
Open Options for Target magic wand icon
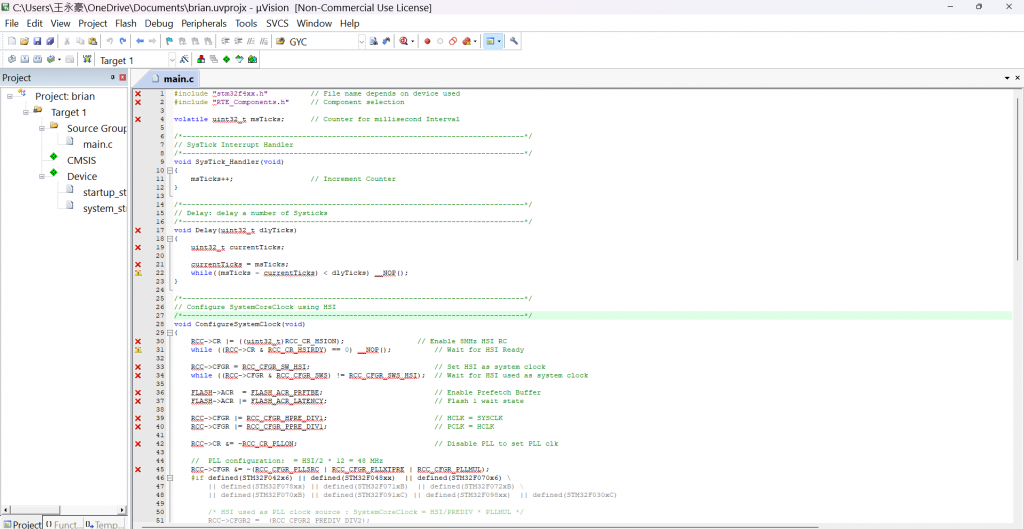click(x=184, y=59)
